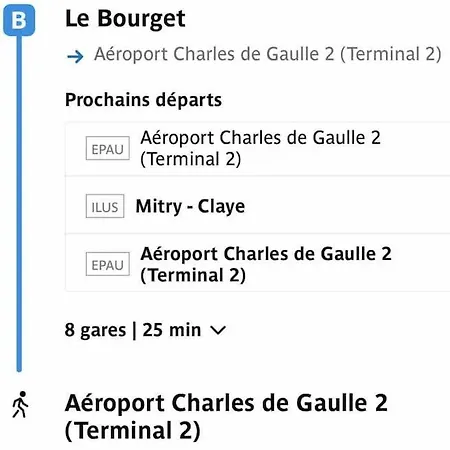Click the blue direction arrow icon

tap(75, 56)
